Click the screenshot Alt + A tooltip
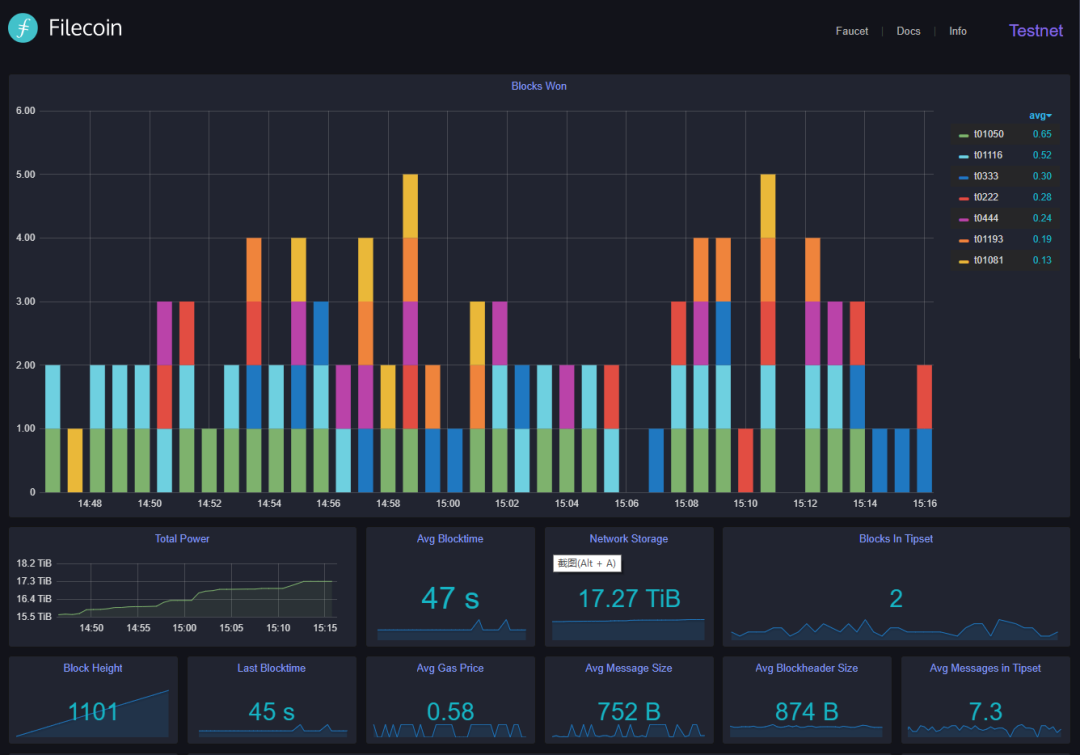Image resolution: width=1080 pixels, height=755 pixels. click(x=587, y=563)
